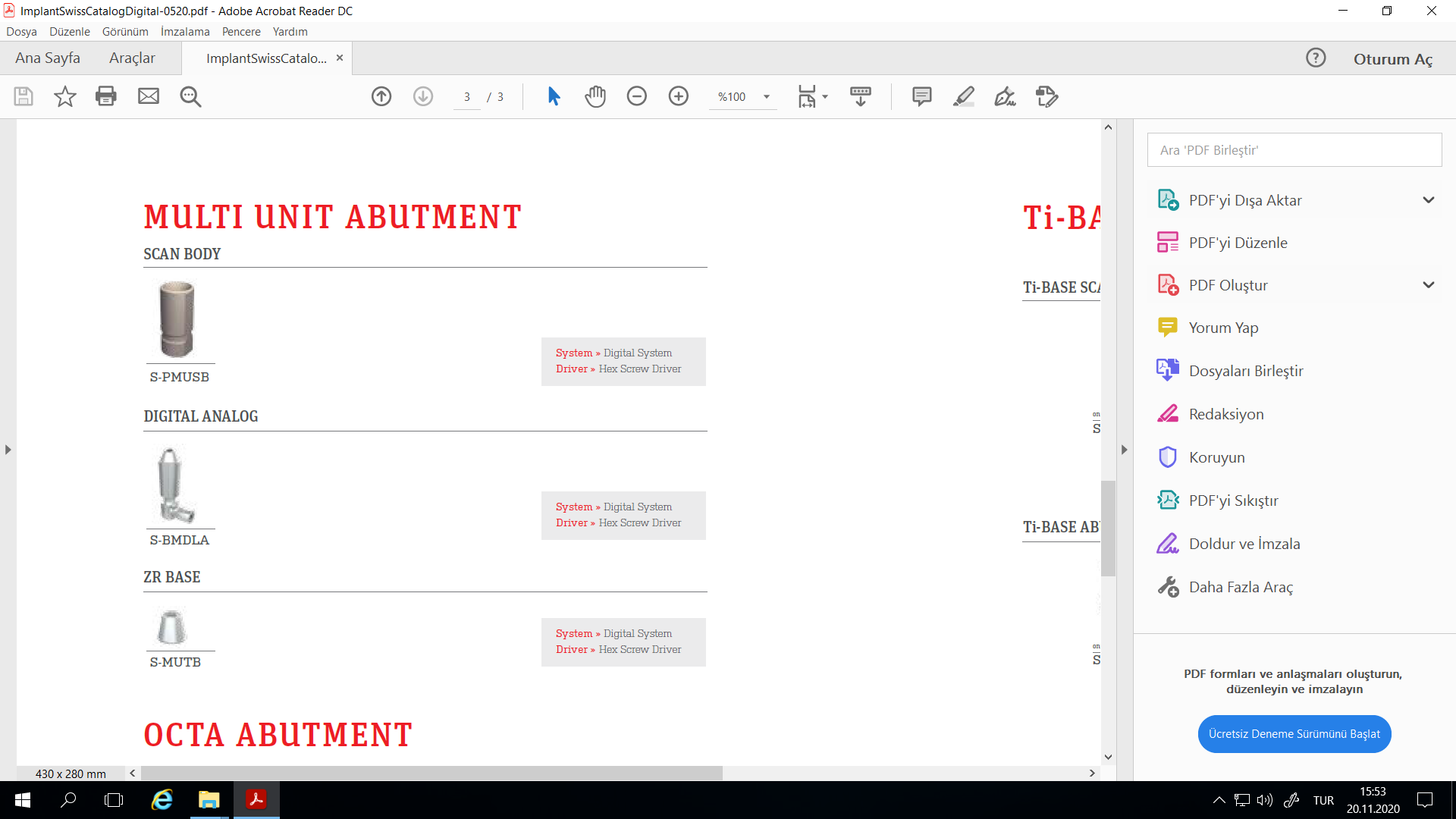Add a comment note icon
The height and width of the screenshot is (819, 1456).
pyautogui.click(x=922, y=96)
